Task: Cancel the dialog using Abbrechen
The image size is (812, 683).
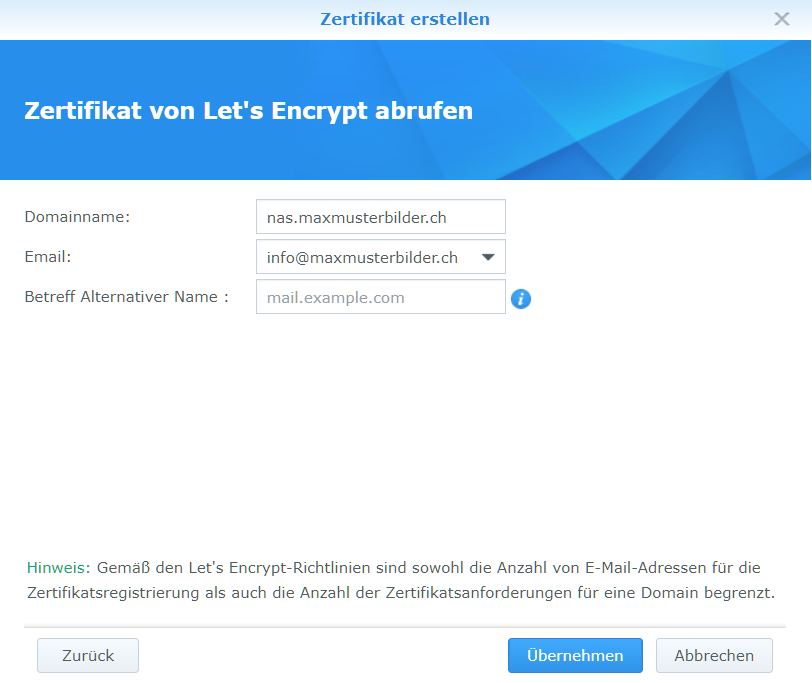Action: point(713,655)
